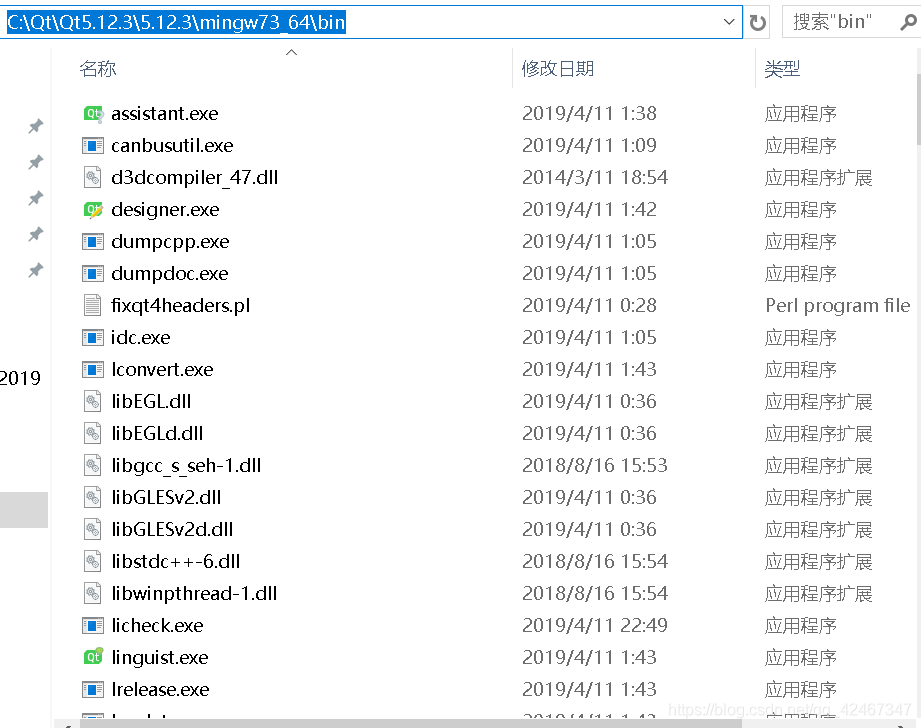This screenshot has height=728, width=921.
Task: Click the date 2019/4/11 1:42
Action: click(x=589, y=209)
